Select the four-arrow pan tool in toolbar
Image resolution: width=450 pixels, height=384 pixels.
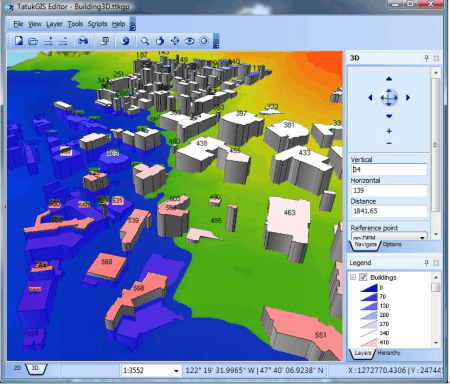pos(175,41)
